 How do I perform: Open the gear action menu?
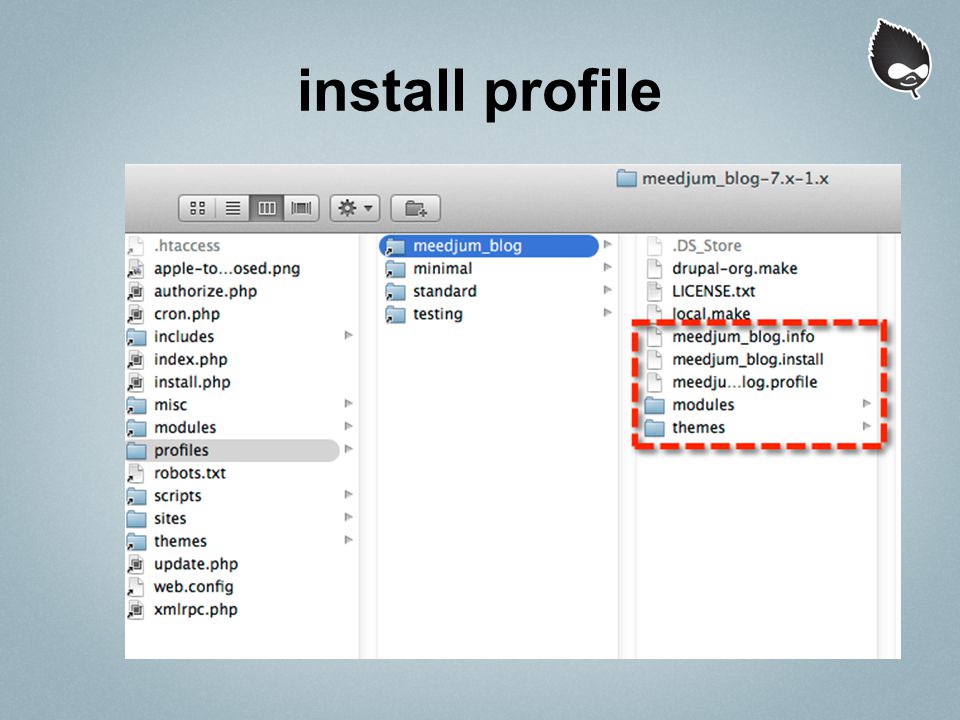click(x=355, y=209)
